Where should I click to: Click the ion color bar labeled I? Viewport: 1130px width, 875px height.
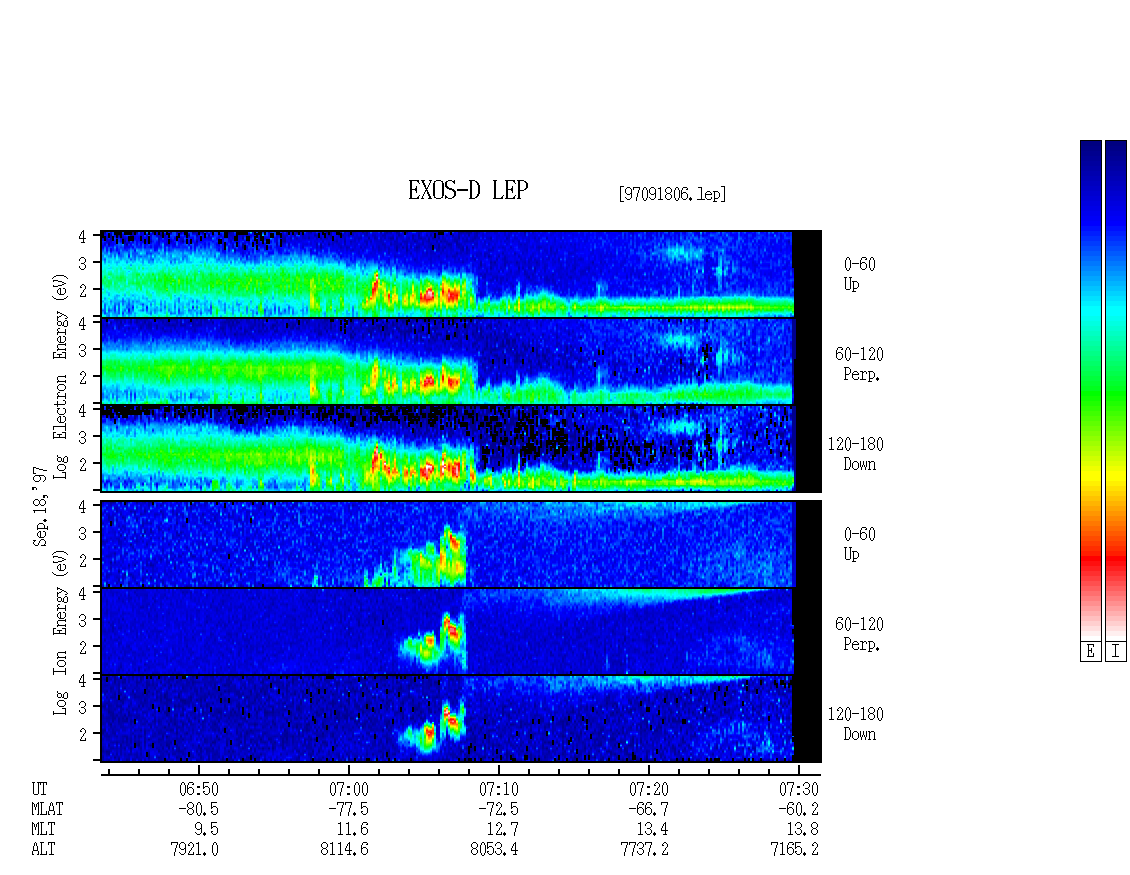click(x=1116, y=390)
